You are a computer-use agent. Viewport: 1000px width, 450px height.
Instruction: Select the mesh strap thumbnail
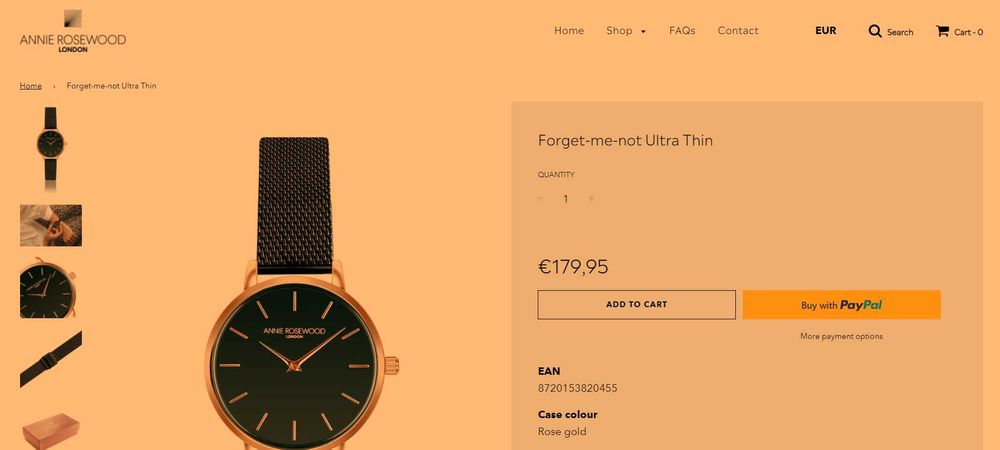(x=50, y=359)
